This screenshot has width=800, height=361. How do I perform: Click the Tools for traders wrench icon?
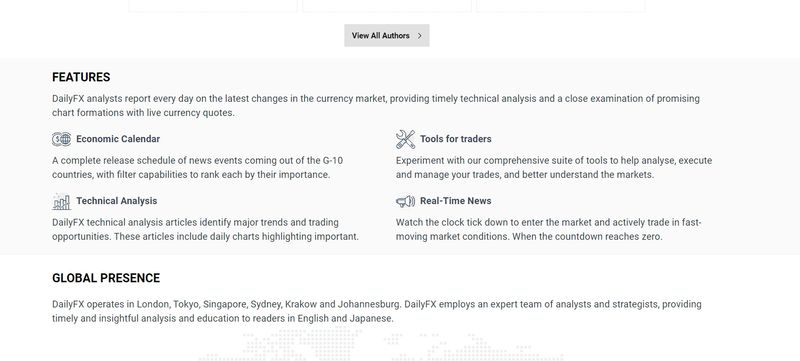[406, 139]
